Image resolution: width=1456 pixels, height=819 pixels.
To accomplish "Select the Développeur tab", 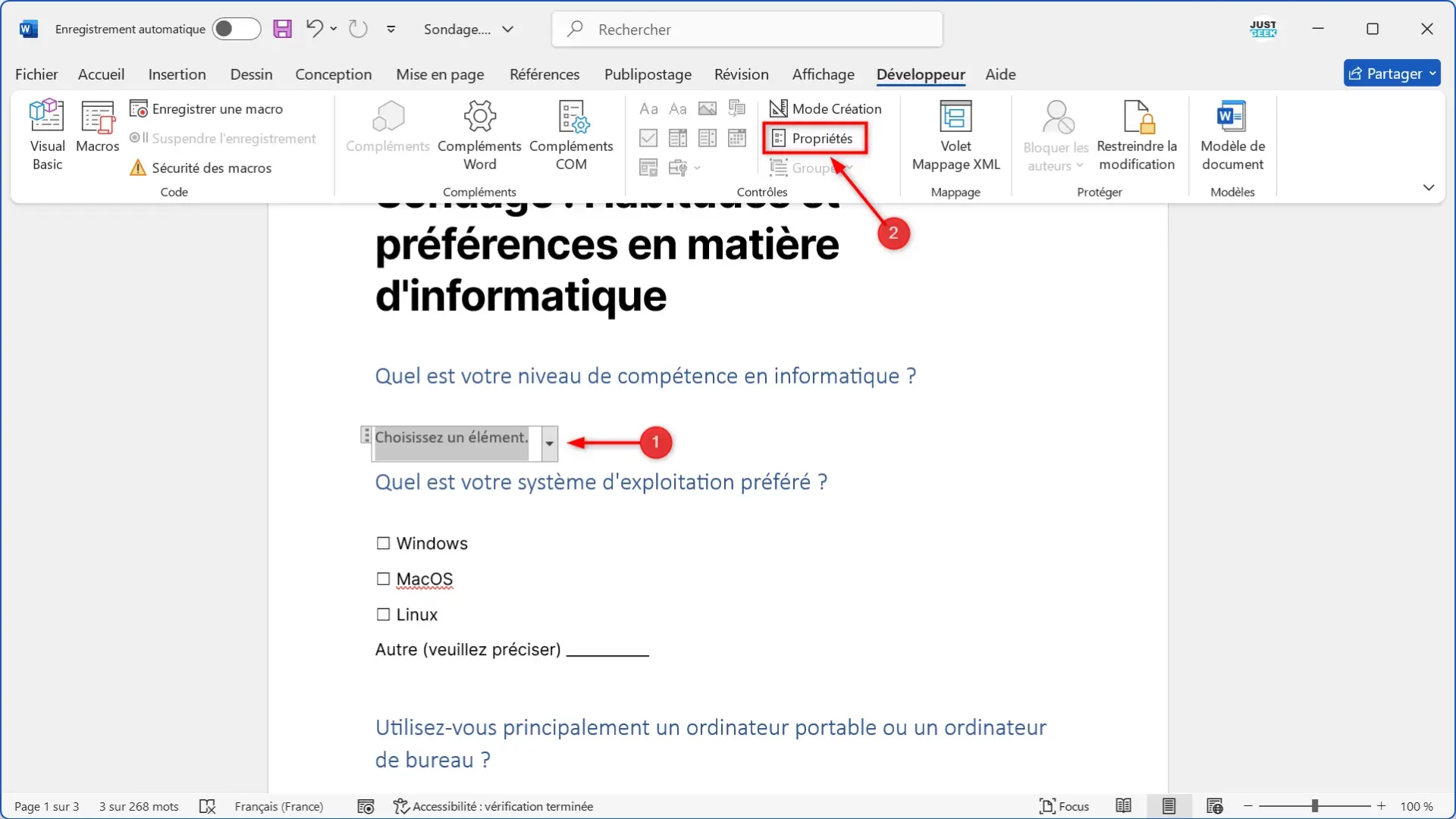I will click(x=921, y=74).
